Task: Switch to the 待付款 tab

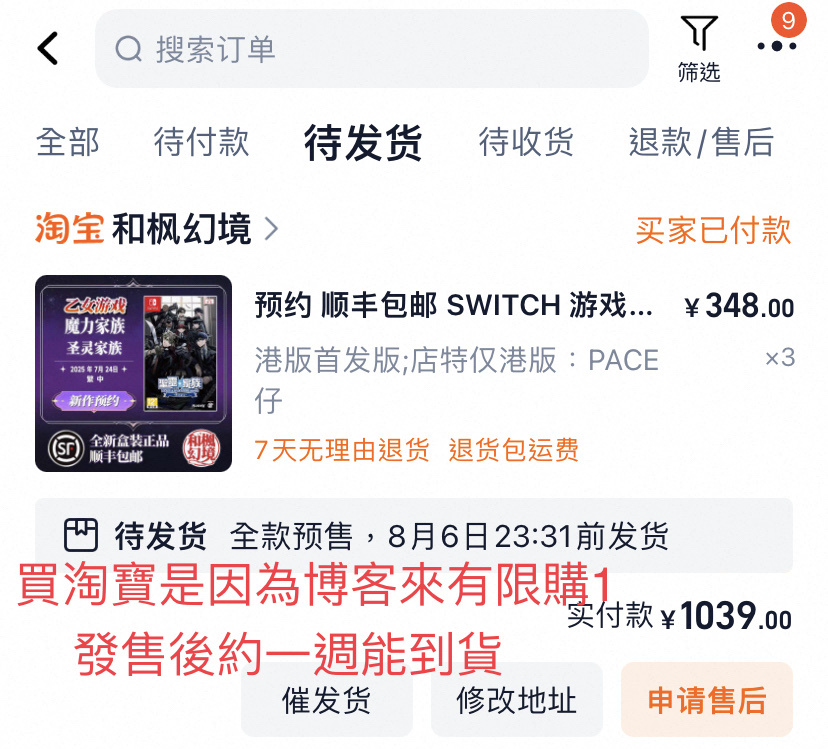Action: (201, 142)
